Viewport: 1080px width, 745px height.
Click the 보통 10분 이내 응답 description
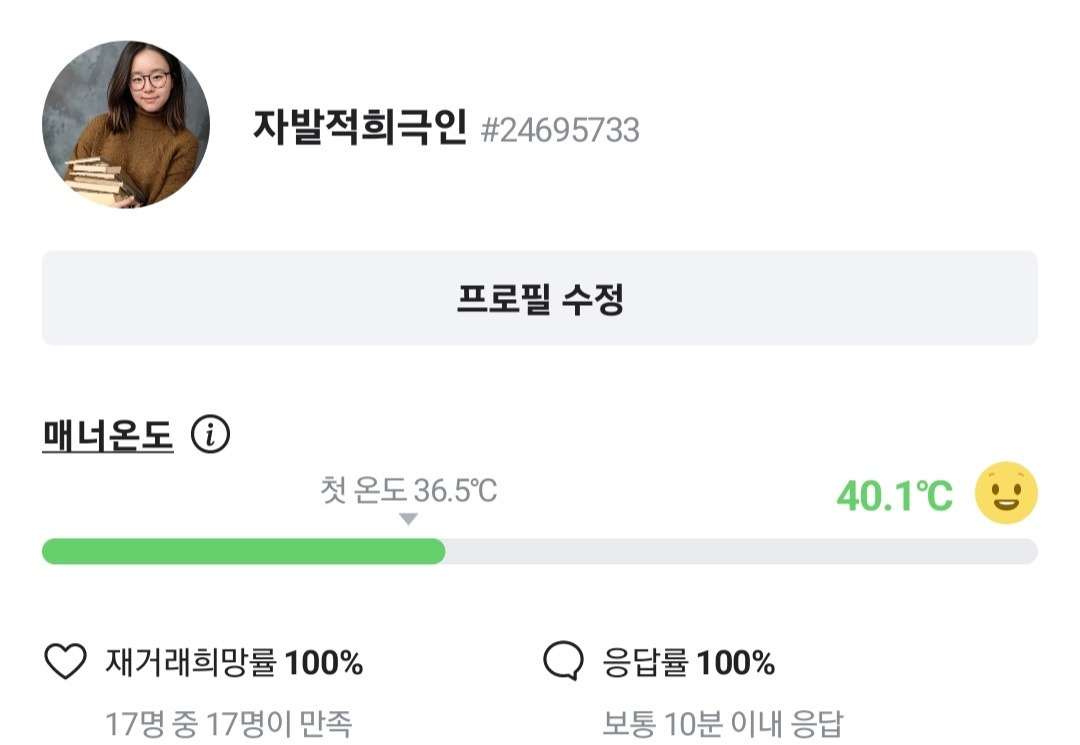pos(723,722)
